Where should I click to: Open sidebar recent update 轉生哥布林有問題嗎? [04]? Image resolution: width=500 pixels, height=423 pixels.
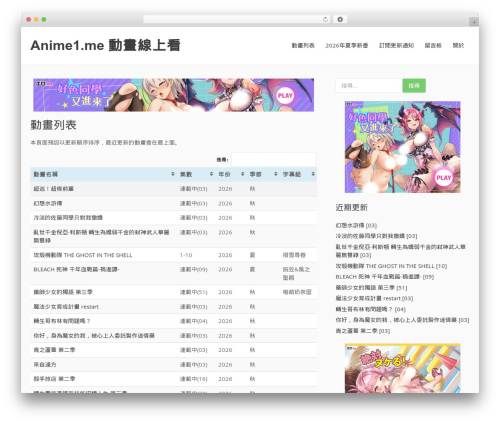(x=371, y=309)
